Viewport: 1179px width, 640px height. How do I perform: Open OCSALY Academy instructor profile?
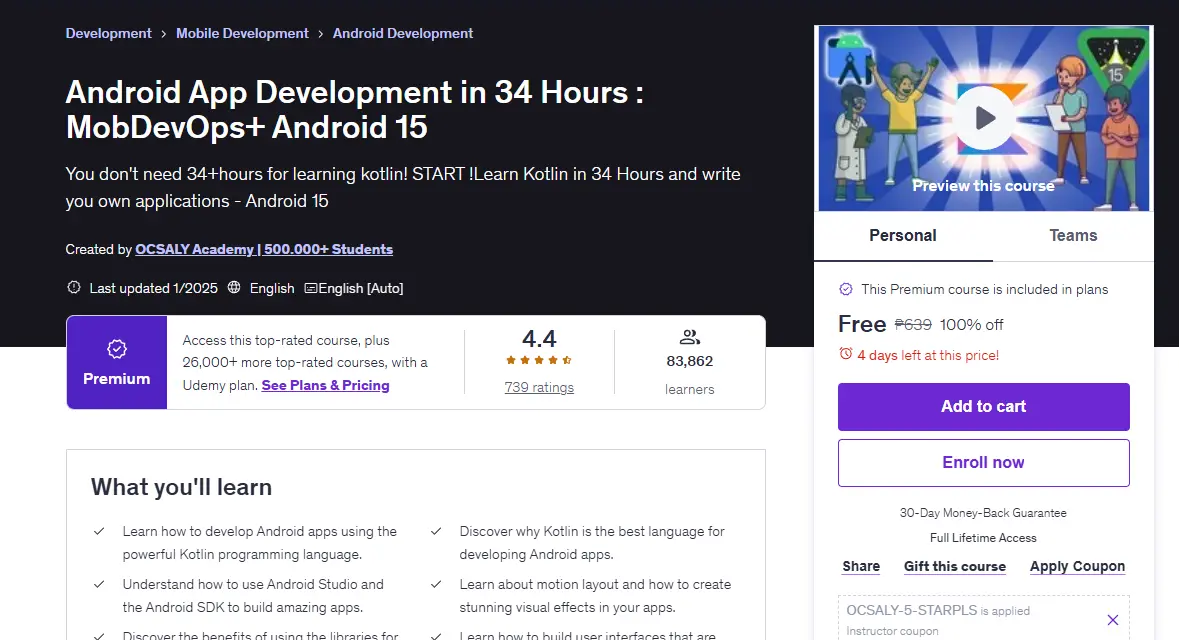coord(264,249)
